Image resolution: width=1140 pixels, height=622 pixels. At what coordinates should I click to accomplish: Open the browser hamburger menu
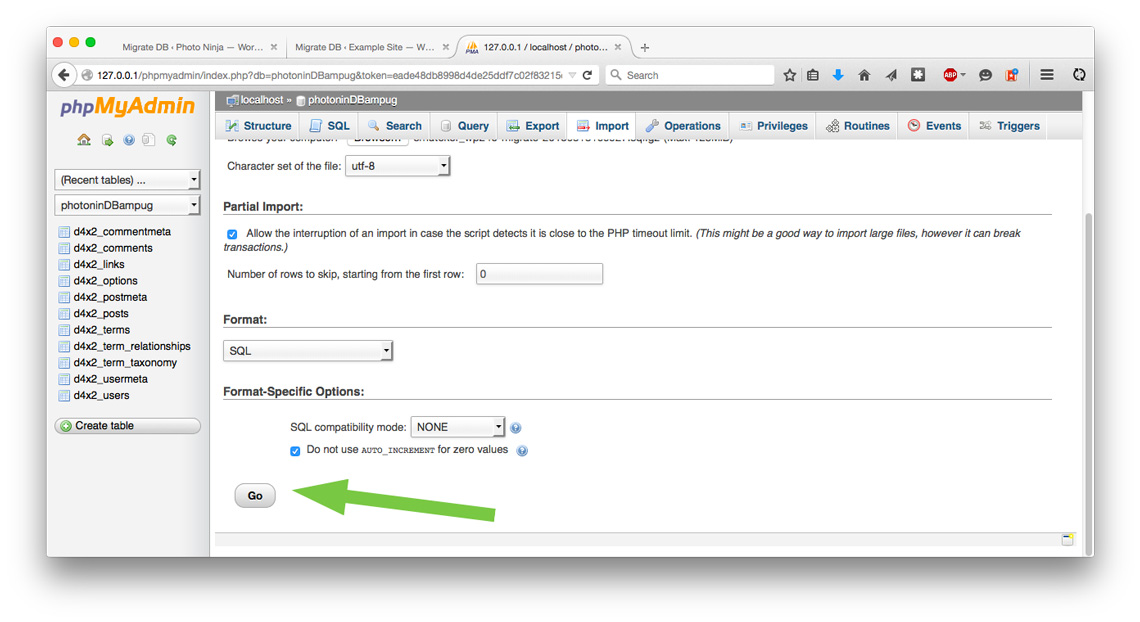[x=1047, y=75]
